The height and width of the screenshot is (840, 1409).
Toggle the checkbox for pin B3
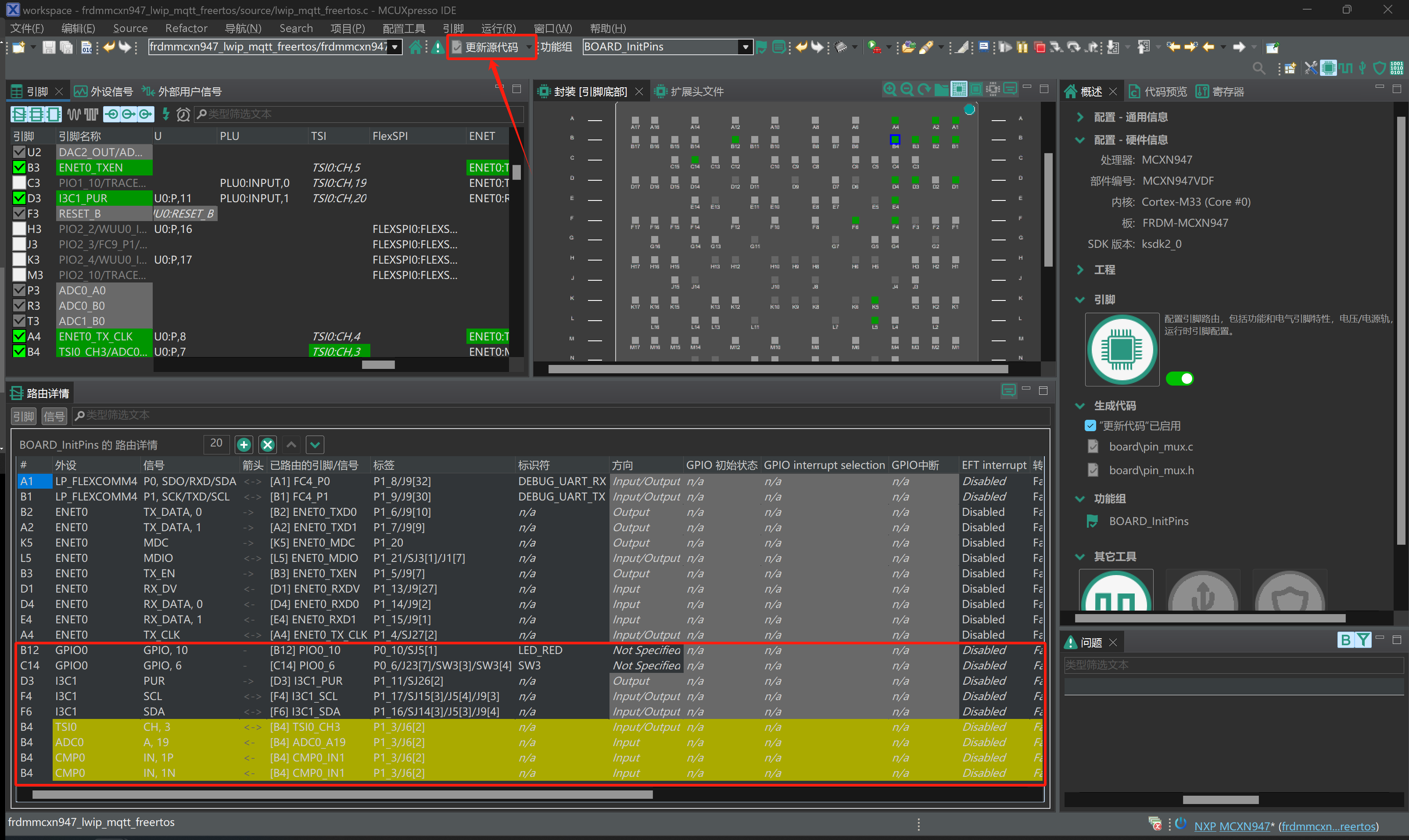[x=19, y=168]
